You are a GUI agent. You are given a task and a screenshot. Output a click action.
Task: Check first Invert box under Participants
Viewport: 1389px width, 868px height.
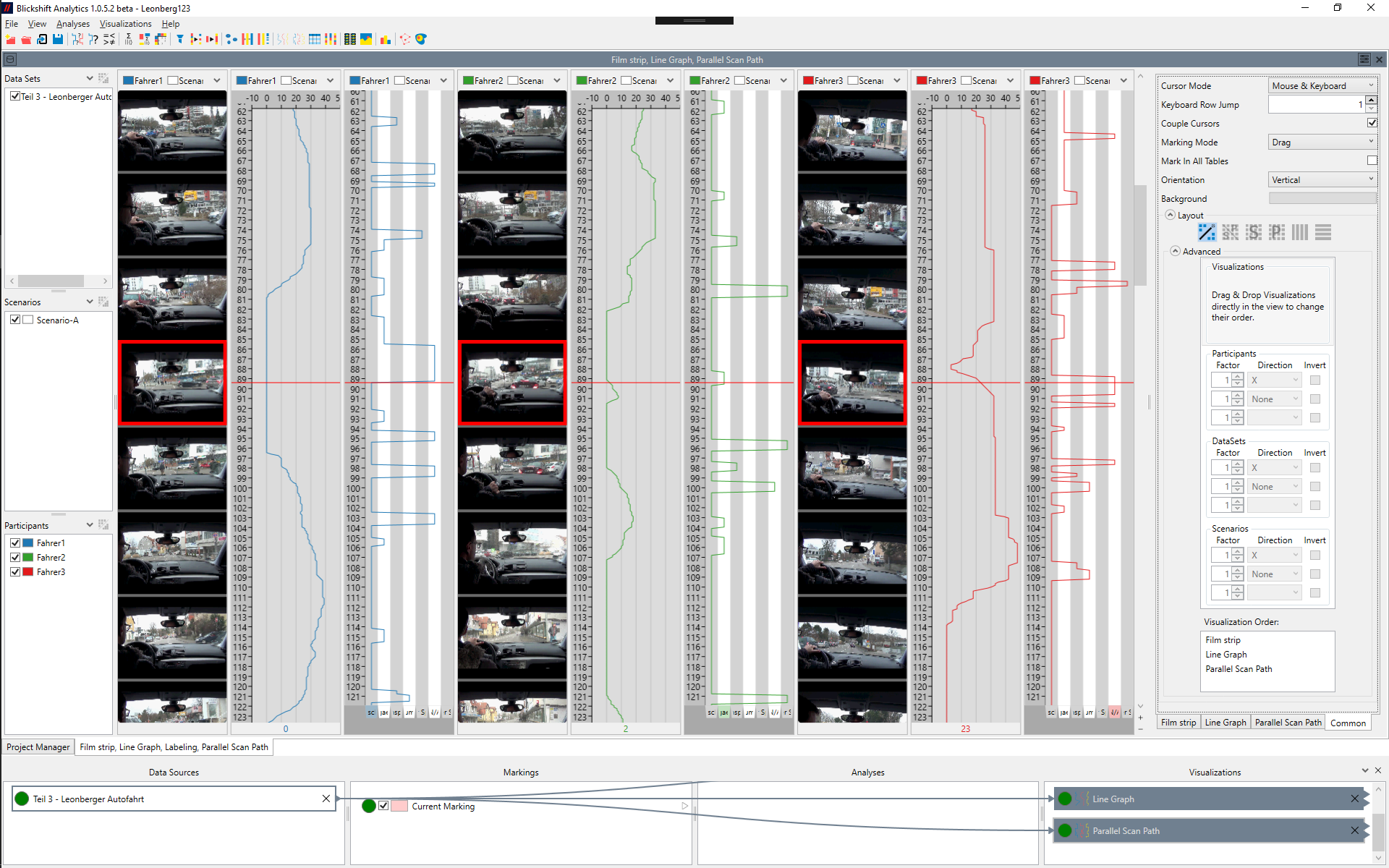pyautogui.click(x=1315, y=380)
